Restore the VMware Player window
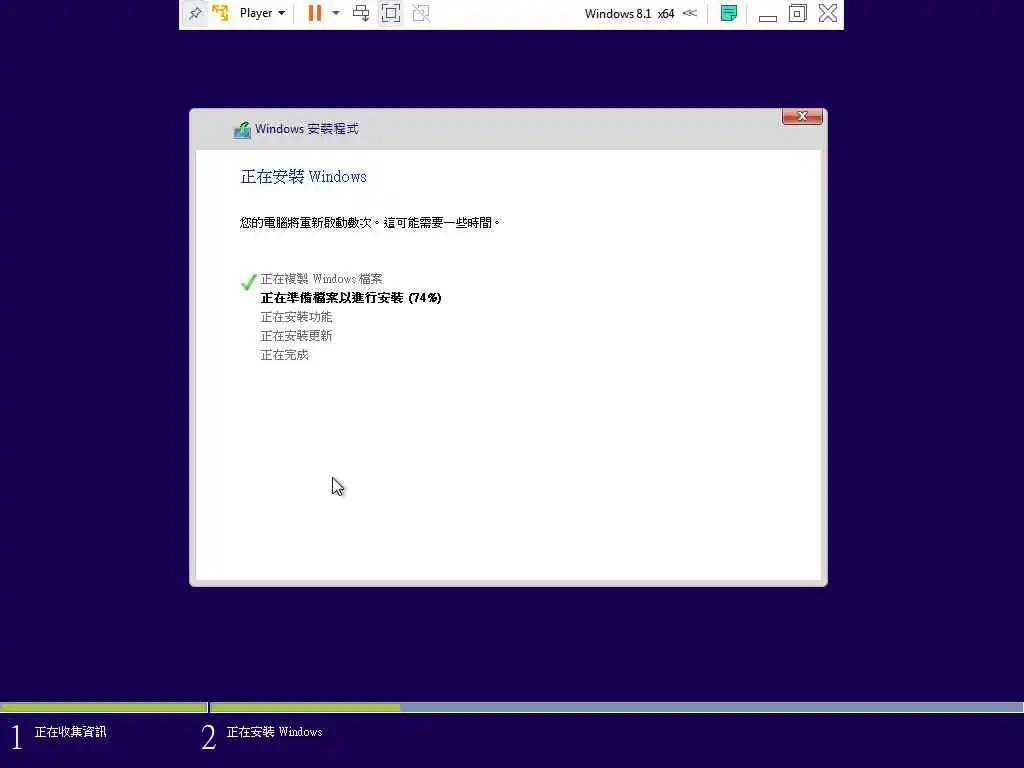This screenshot has width=1024, height=768. coord(797,13)
